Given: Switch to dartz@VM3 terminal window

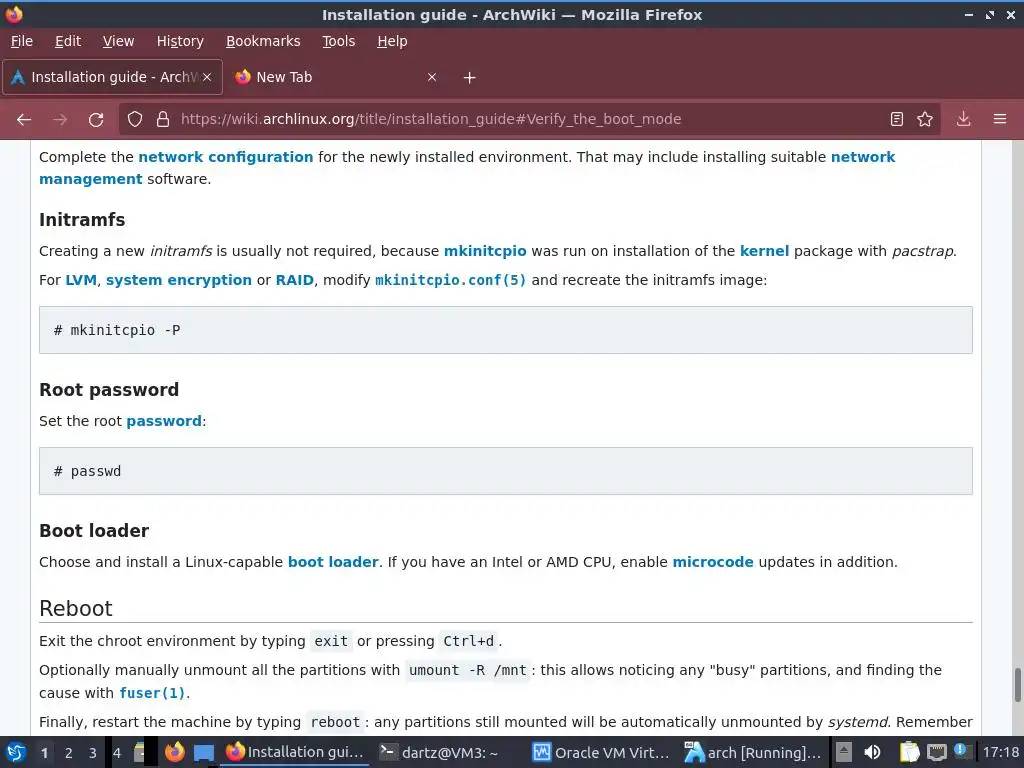Looking at the screenshot, I should [x=440, y=752].
